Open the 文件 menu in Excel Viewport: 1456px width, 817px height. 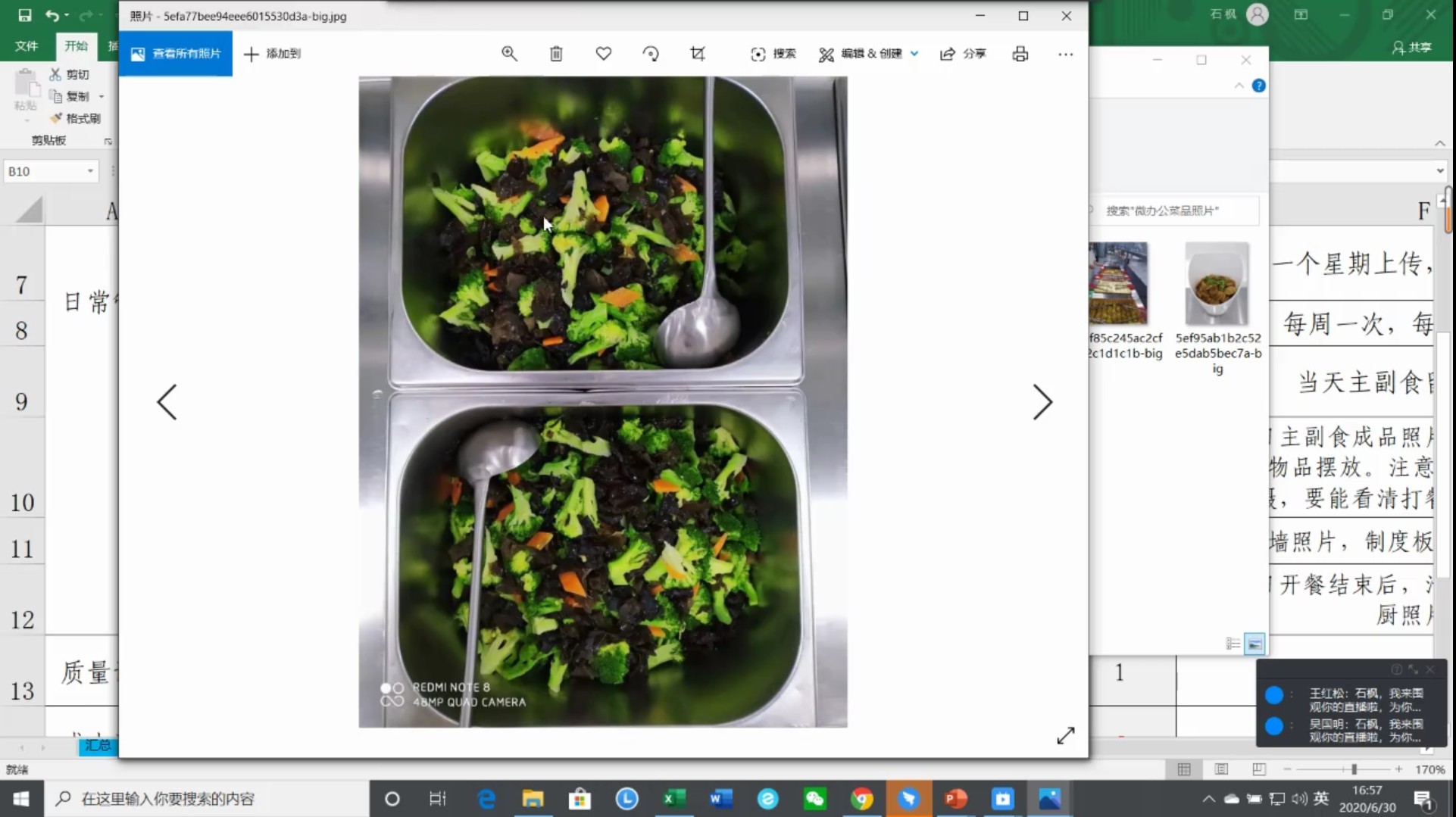tap(27, 46)
